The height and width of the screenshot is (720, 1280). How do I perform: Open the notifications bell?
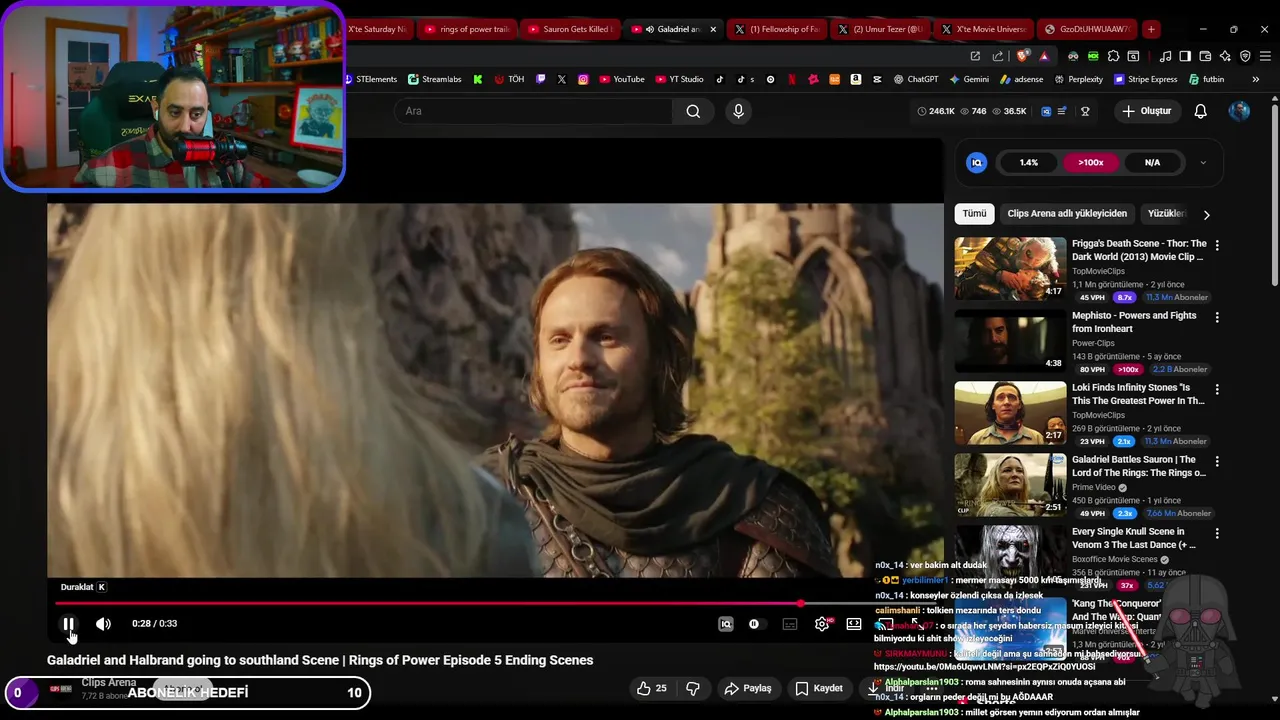1201,111
